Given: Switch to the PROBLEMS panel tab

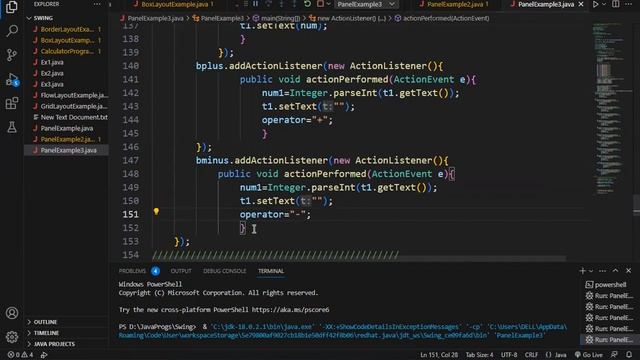Looking at the screenshot, I should coord(132,271).
